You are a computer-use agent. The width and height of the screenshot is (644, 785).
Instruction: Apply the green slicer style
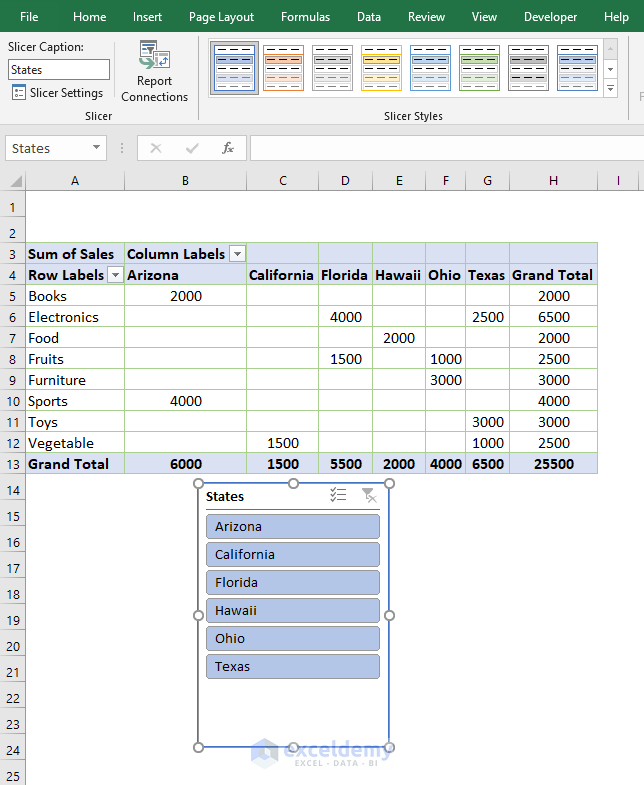click(x=479, y=68)
